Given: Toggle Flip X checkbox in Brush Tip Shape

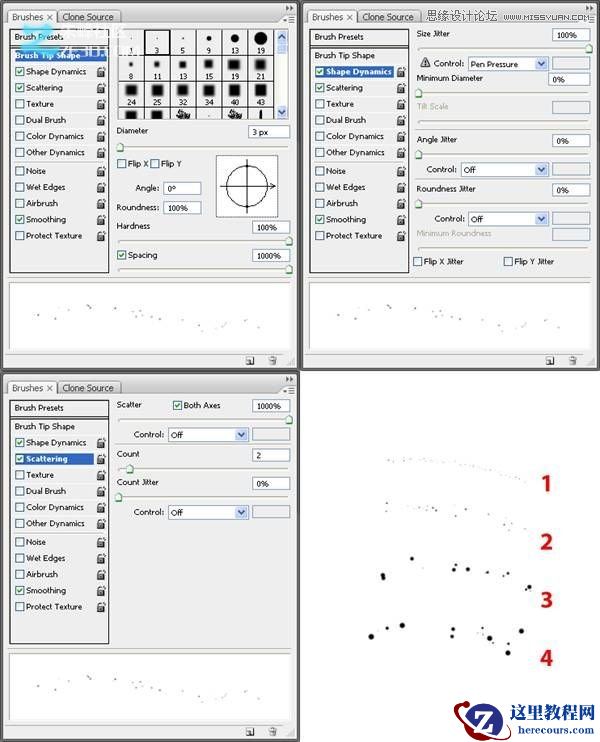Looking at the screenshot, I should (122, 164).
